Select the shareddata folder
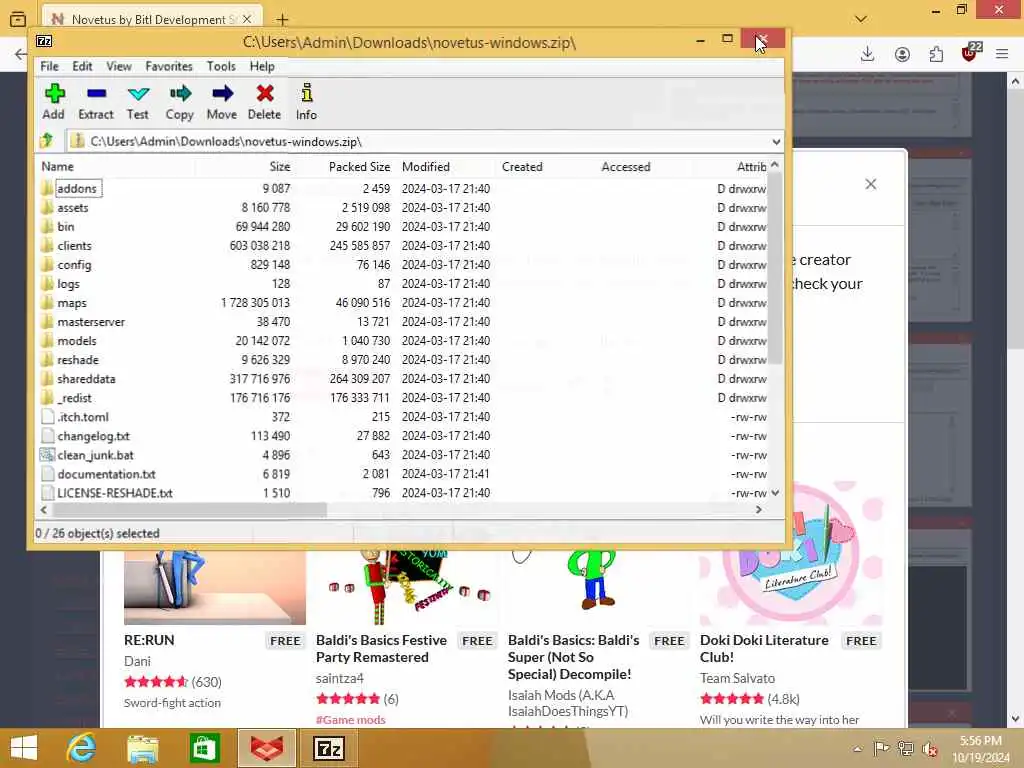This screenshot has width=1024, height=768. click(86, 379)
